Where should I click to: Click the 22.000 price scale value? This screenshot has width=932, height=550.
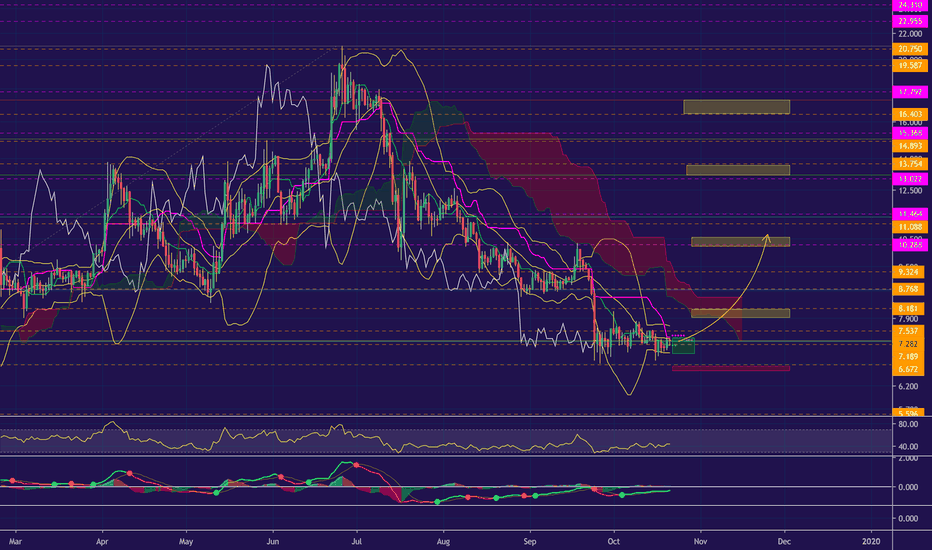pos(910,34)
